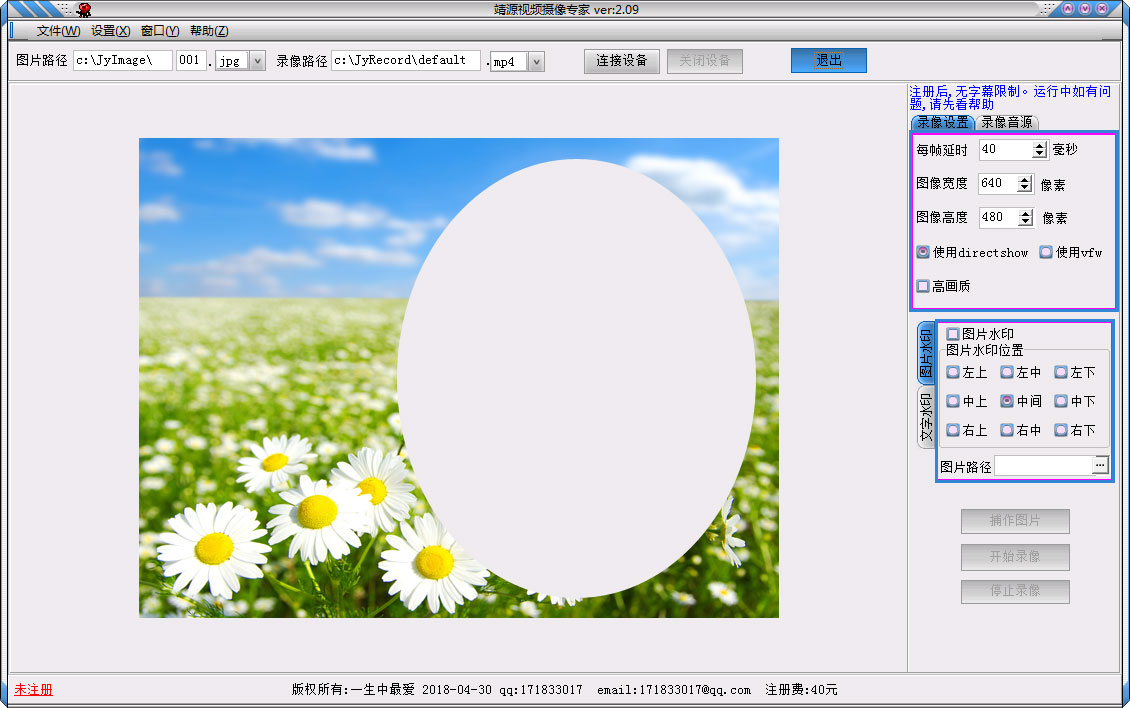The width and height of the screenshot is (1130, 708).
Task: Switch to the 文字水印 vertical tab
Action: [x=926, y=418]
